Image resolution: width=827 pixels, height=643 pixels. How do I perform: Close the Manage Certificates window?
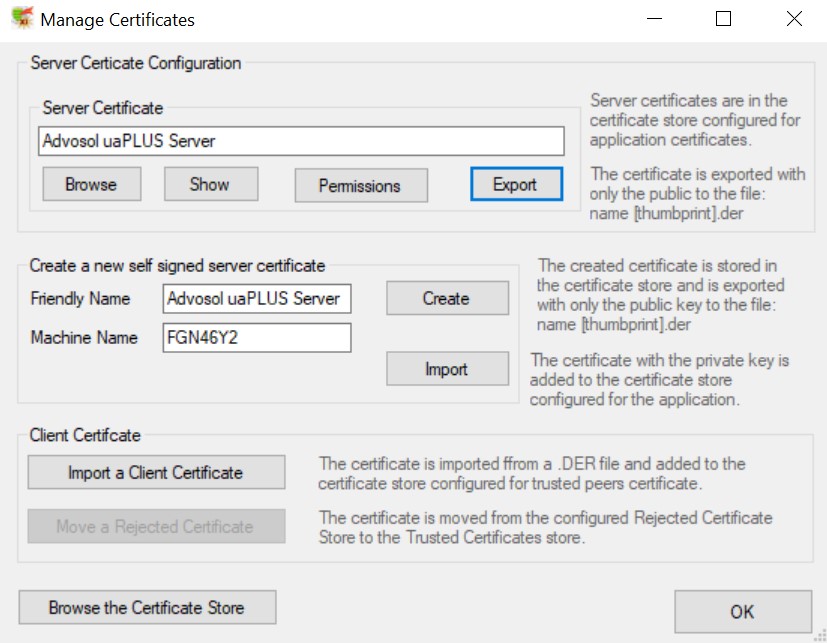[x=793, y=19]
